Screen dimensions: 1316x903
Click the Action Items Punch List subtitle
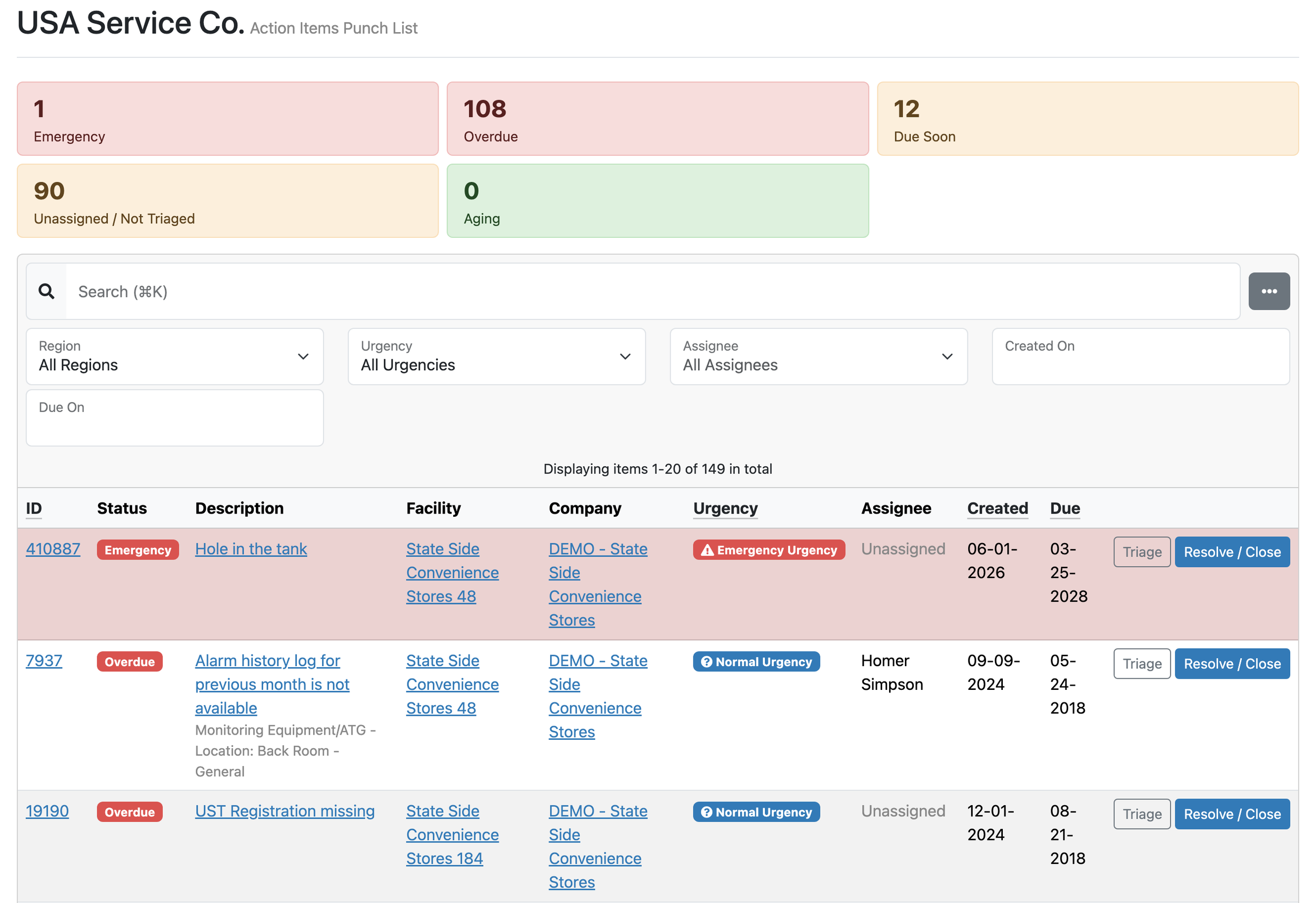coord(334,28)
